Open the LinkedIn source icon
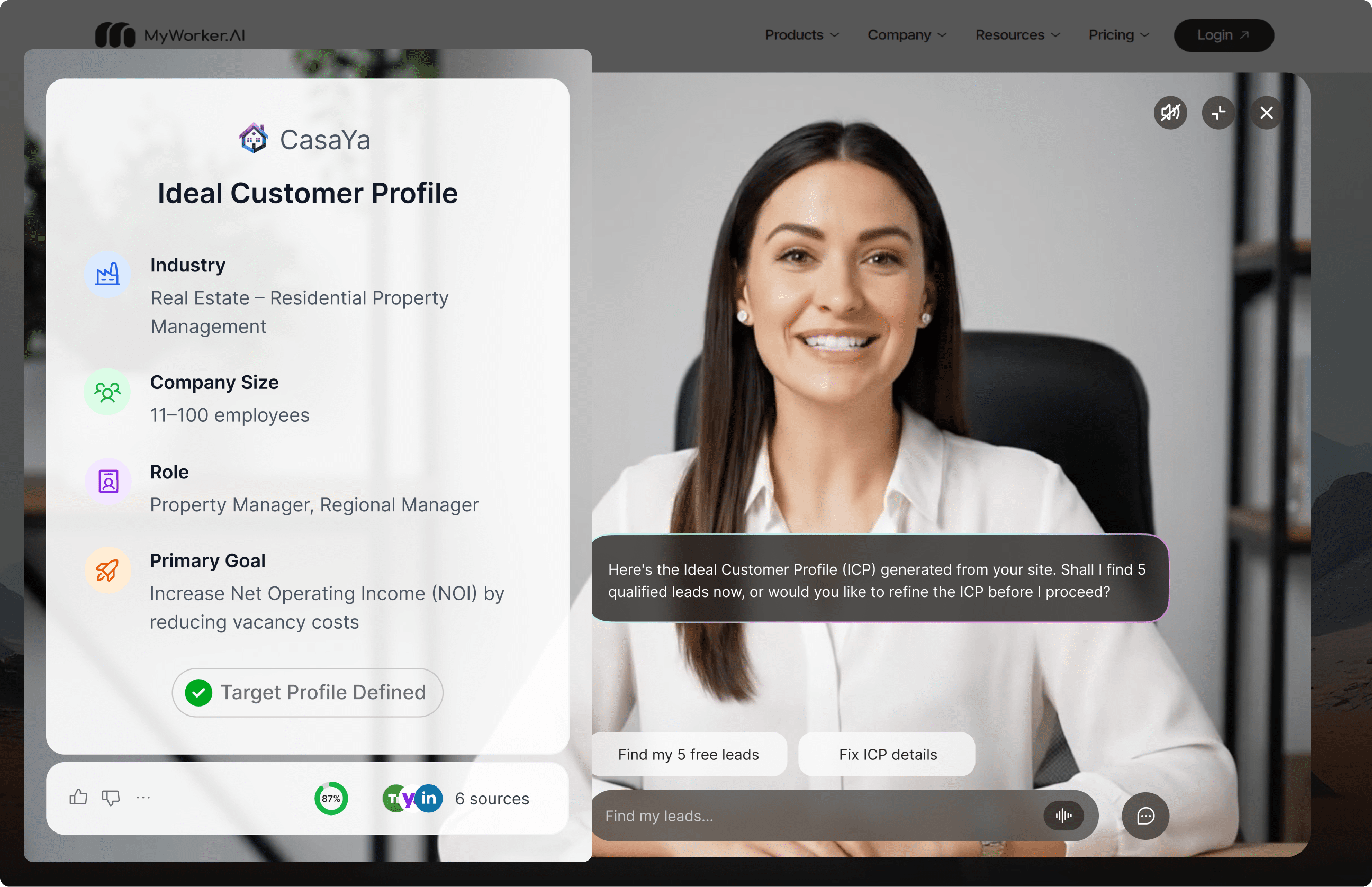Screen dimensions: 1372x887 (x=429, y=798)
